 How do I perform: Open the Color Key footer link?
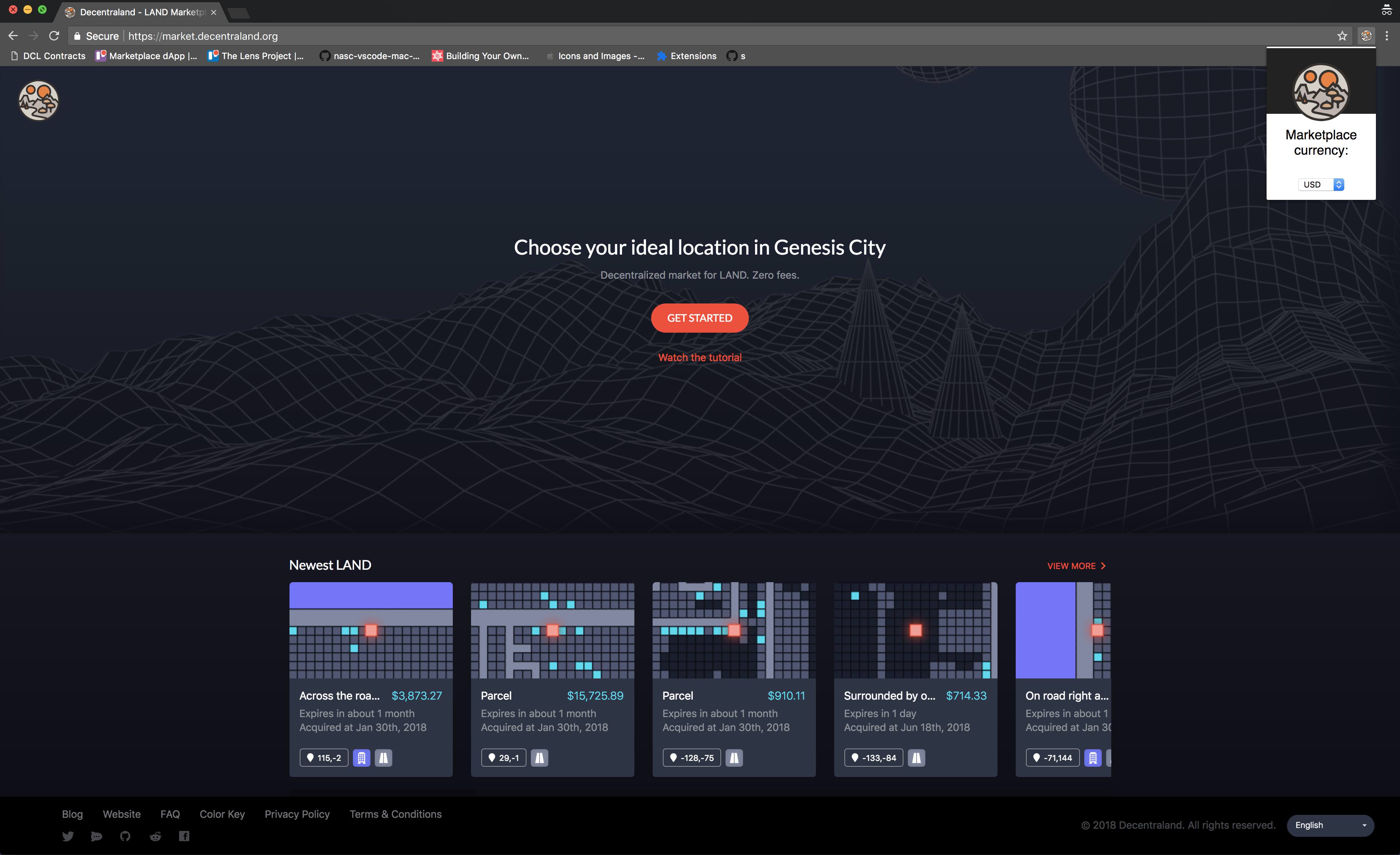pyautogui.click(x=222, y=814)
